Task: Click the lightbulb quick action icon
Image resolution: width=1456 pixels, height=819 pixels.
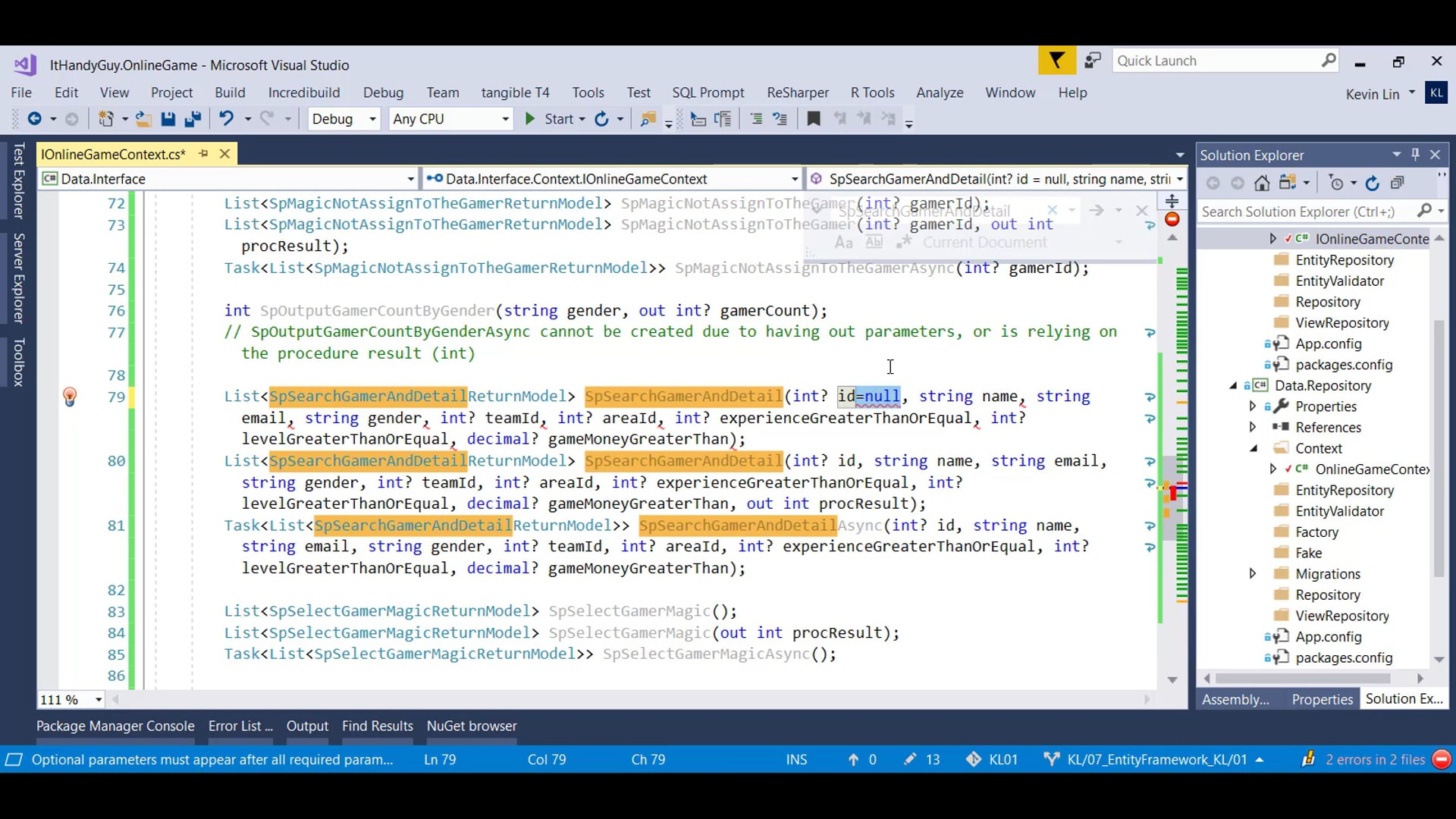Action: pyautogui.click(x=70, y=397)
